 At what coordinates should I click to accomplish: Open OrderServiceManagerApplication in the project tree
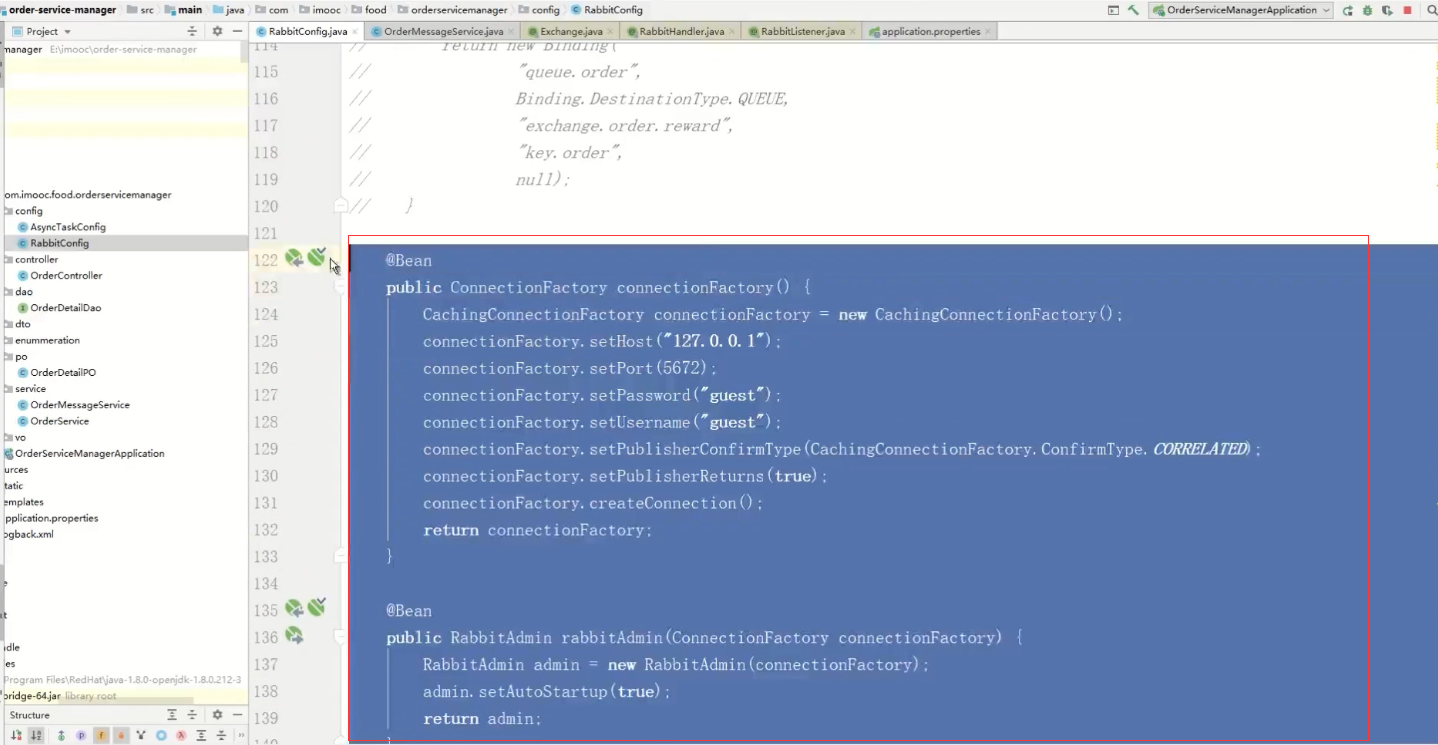pyautogui.click(x=89, y=453)
